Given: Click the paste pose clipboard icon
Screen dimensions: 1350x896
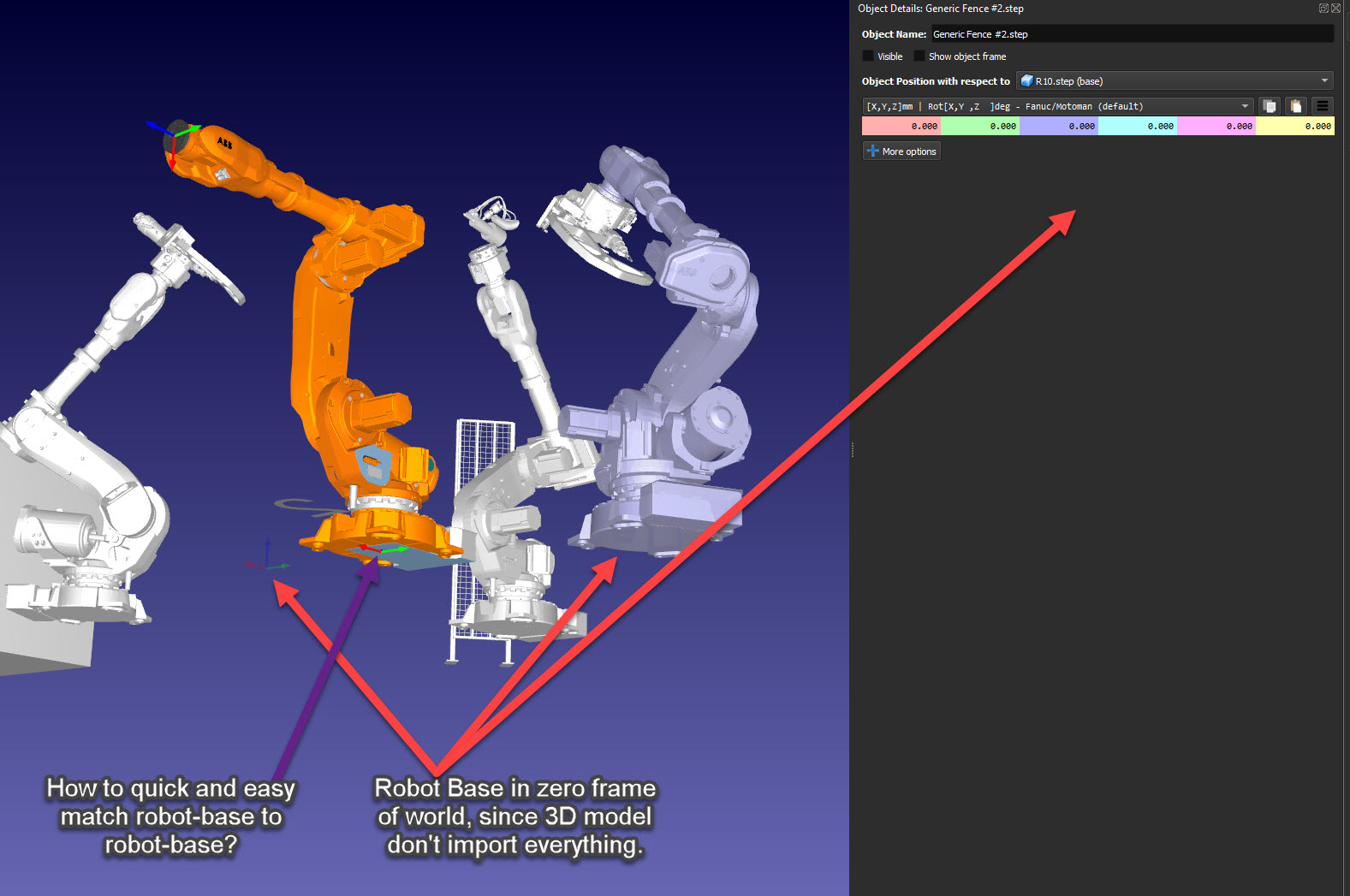Looking at the screenshot, I should point(1296,106).
